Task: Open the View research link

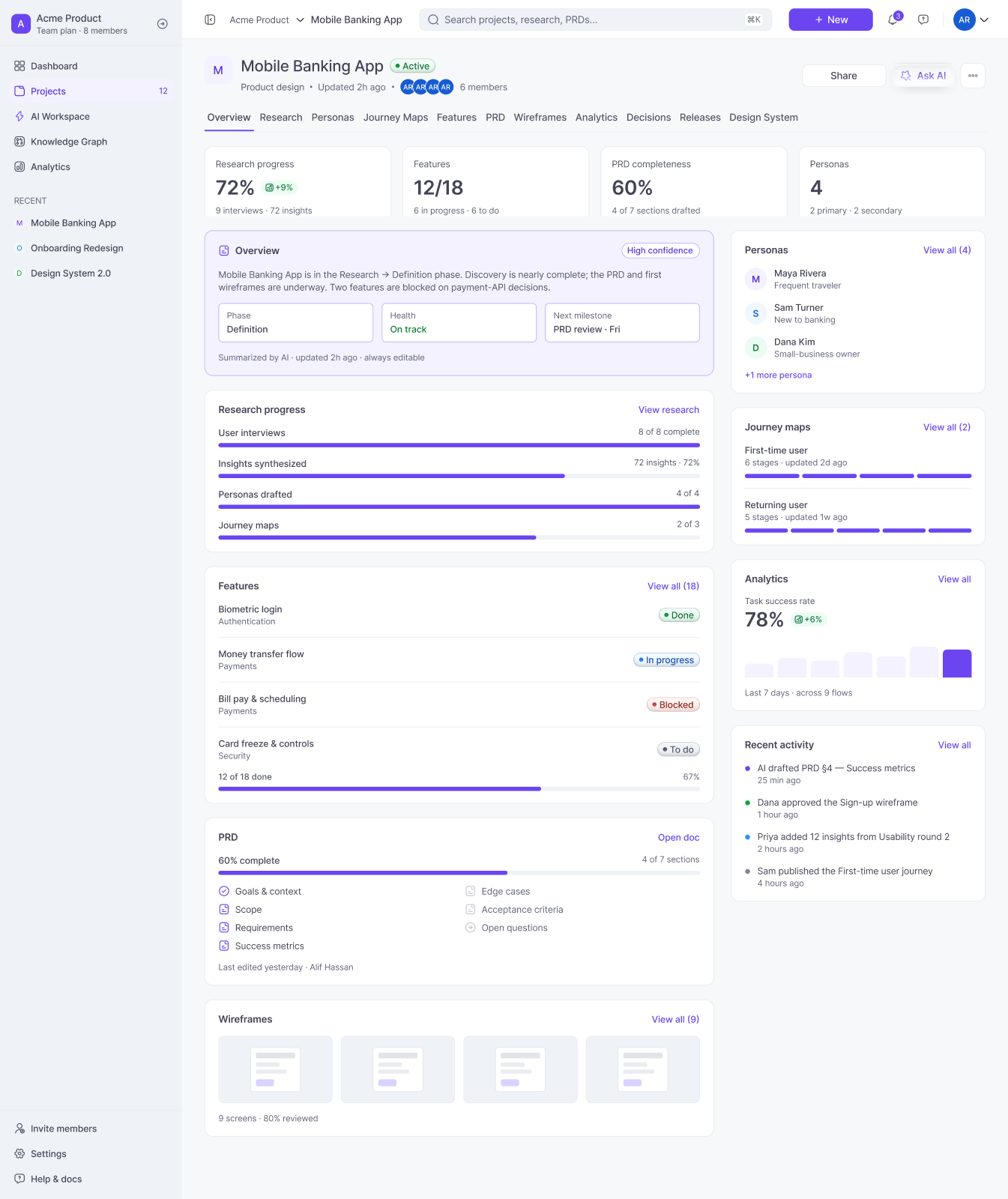Action: 669,410
